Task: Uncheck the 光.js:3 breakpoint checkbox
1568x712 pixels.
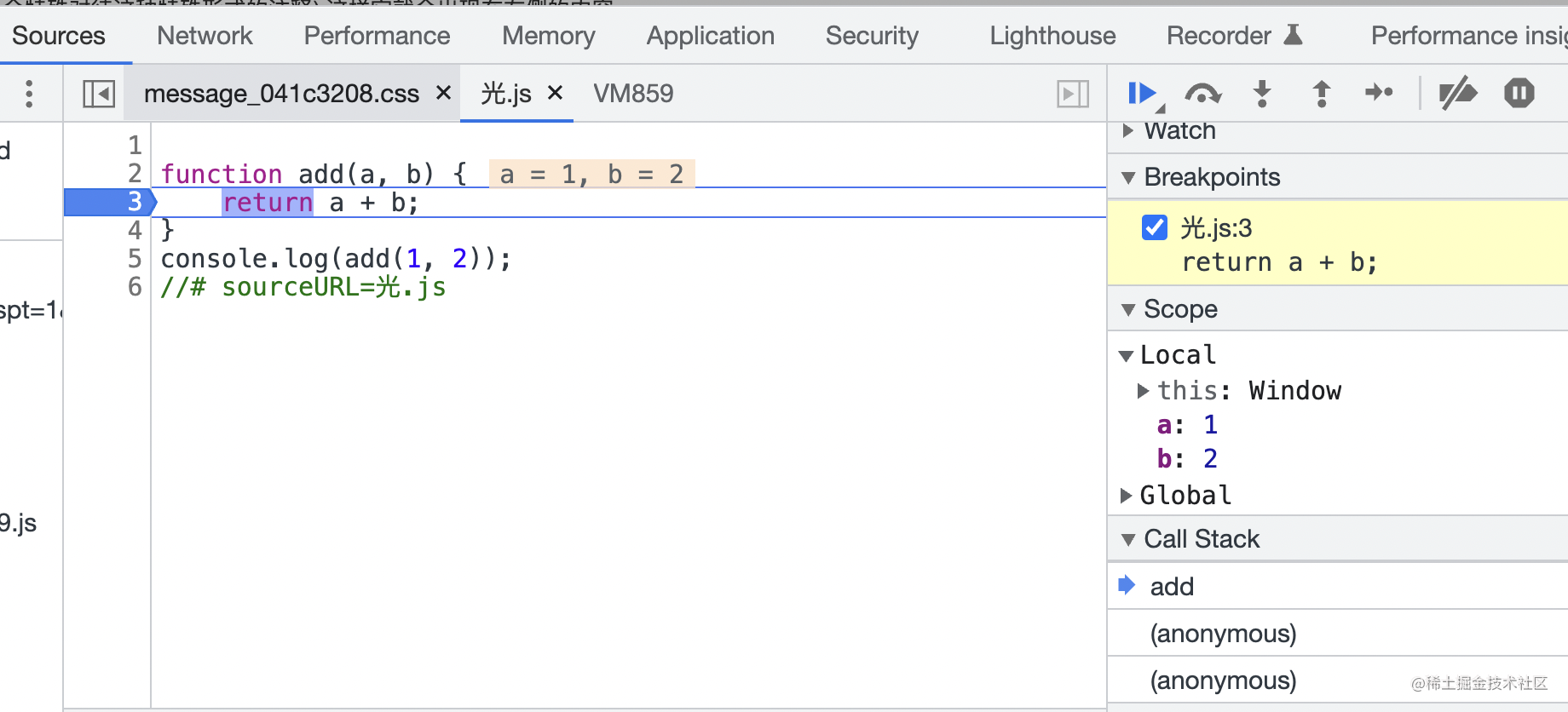Action: (x=1155, y=227)
